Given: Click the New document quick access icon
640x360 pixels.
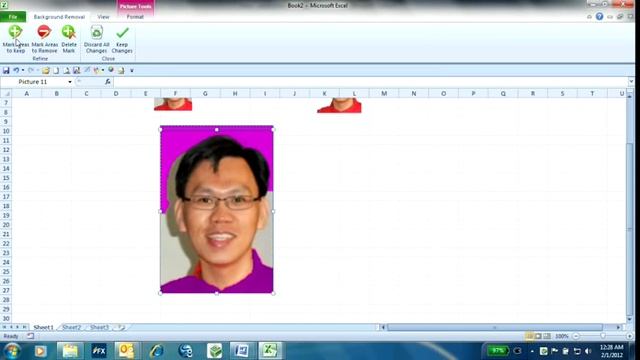Looking at the screenshot, I should [x=56, y=71].
